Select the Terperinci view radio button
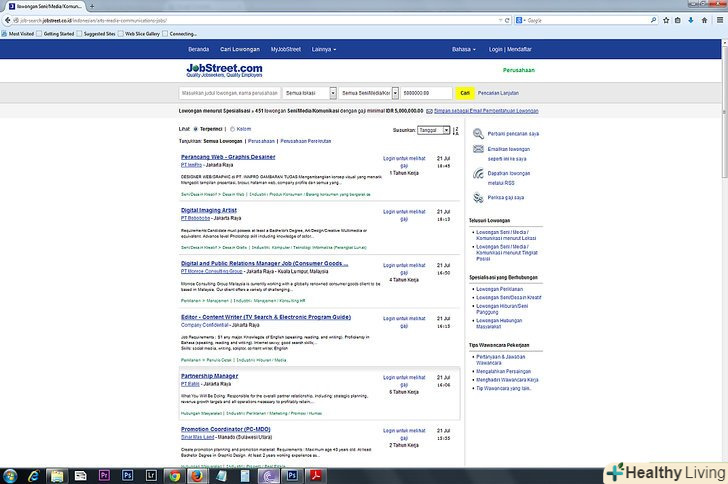 pyautogui.click(x=195, y=129)
